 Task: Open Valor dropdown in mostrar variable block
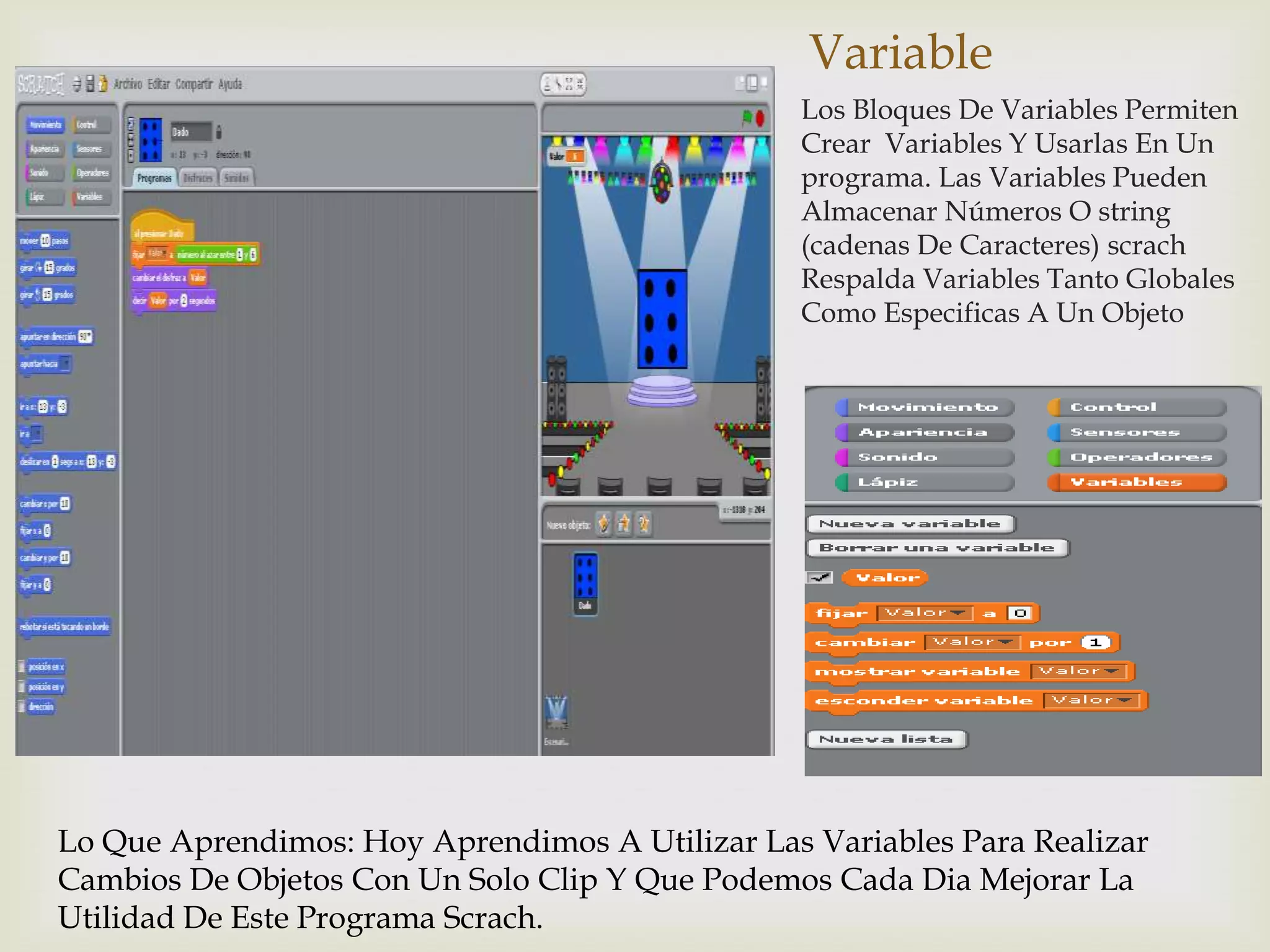tap(1078, 671)
